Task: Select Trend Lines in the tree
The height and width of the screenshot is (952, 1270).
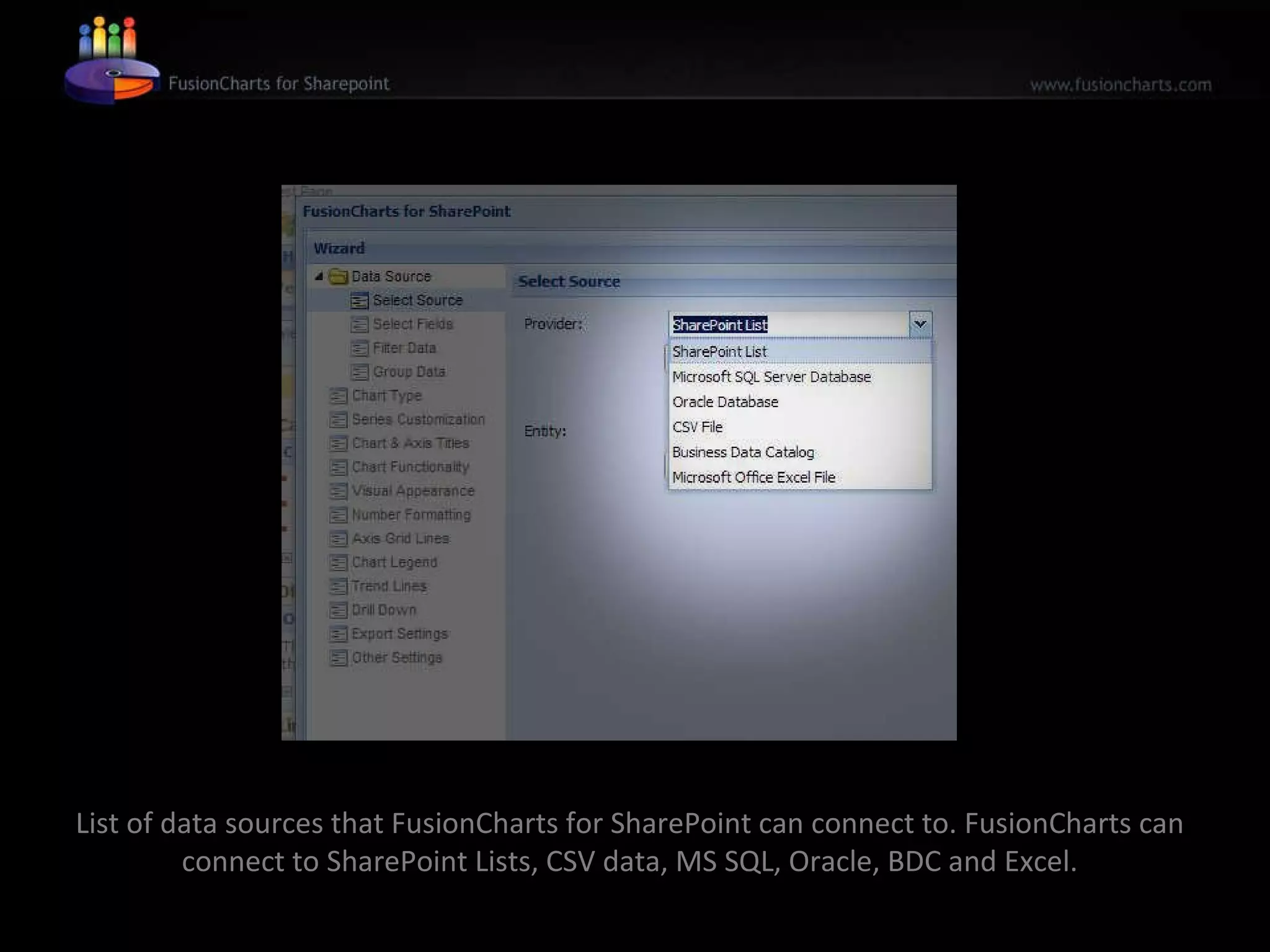Action: coord(389,586)
